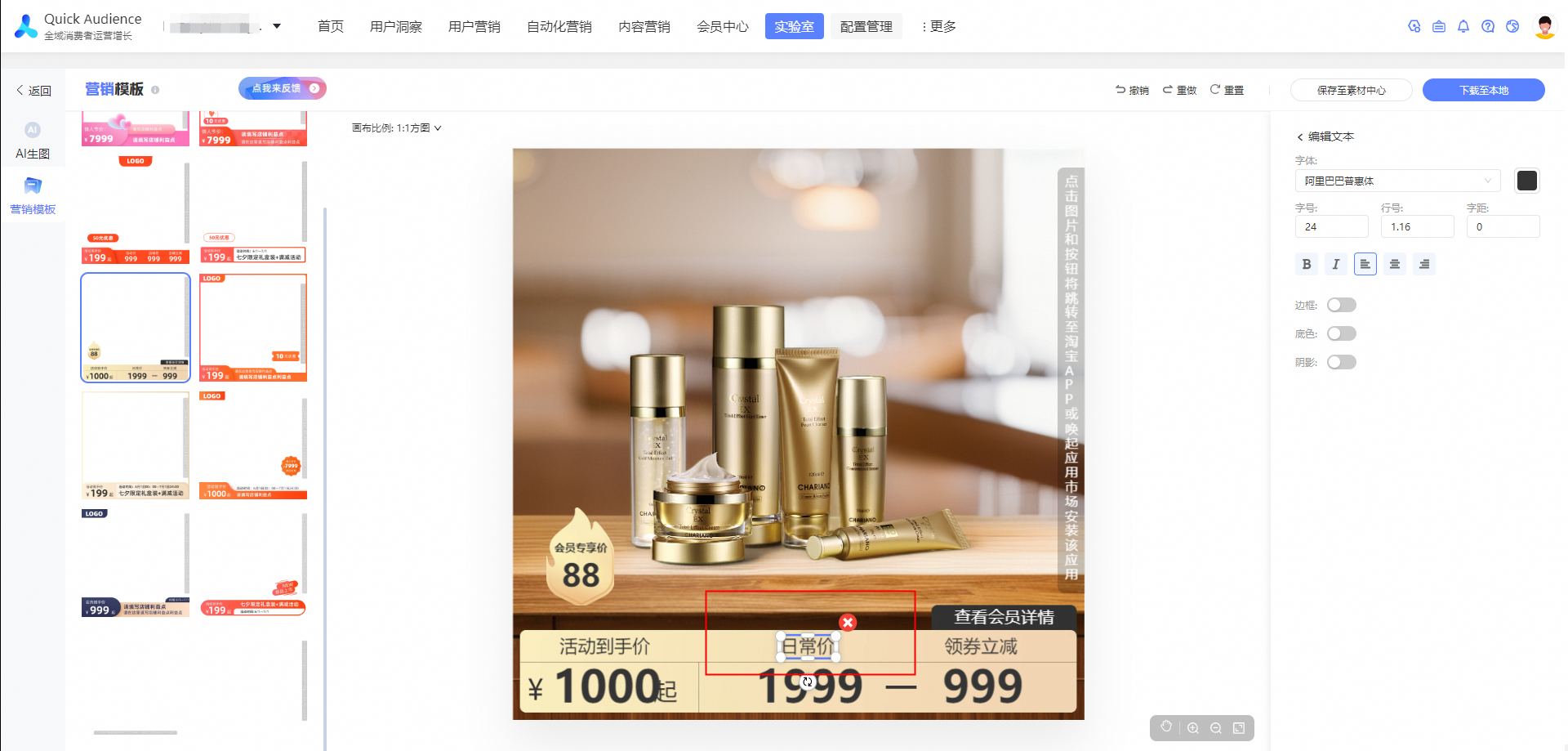Toggle bold text formatting
Image resolution: width=1568 pixels, height=751 pixels.
click(1307, 264)
